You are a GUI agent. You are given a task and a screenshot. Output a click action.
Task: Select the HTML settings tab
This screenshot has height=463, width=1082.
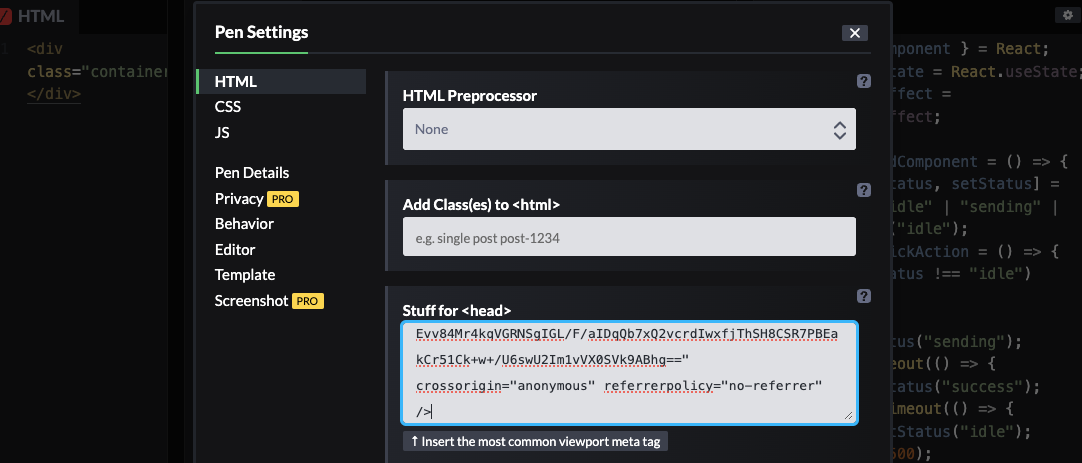click(282, 81)
